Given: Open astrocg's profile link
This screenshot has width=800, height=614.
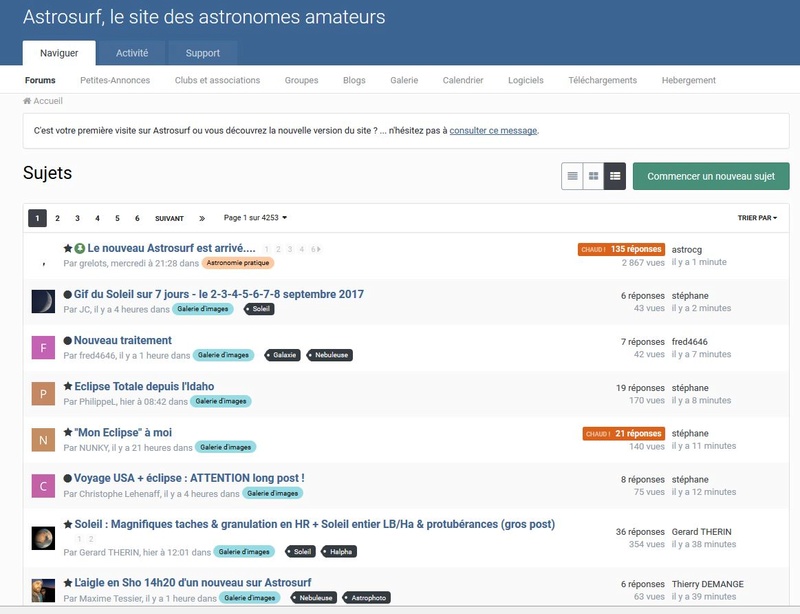Looking at the screenshot, I should coord(687,250).
